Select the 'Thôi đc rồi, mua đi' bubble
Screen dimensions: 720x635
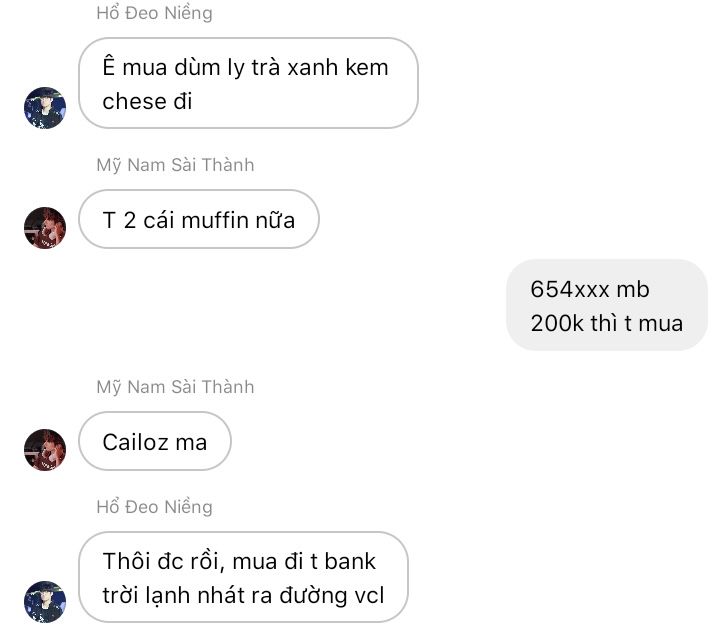(243, 577)
